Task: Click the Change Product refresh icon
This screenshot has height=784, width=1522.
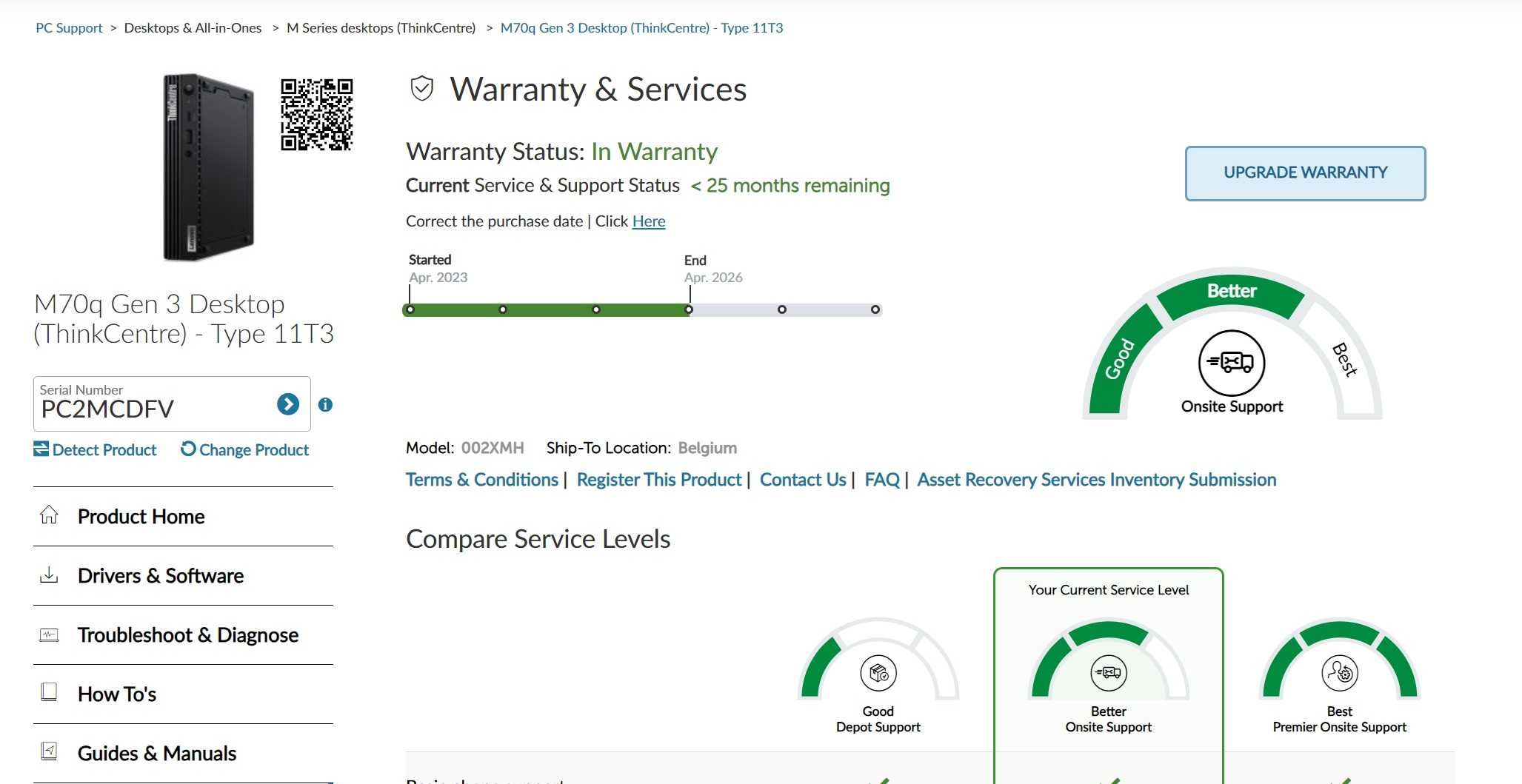Action: [x=188, y=449]
